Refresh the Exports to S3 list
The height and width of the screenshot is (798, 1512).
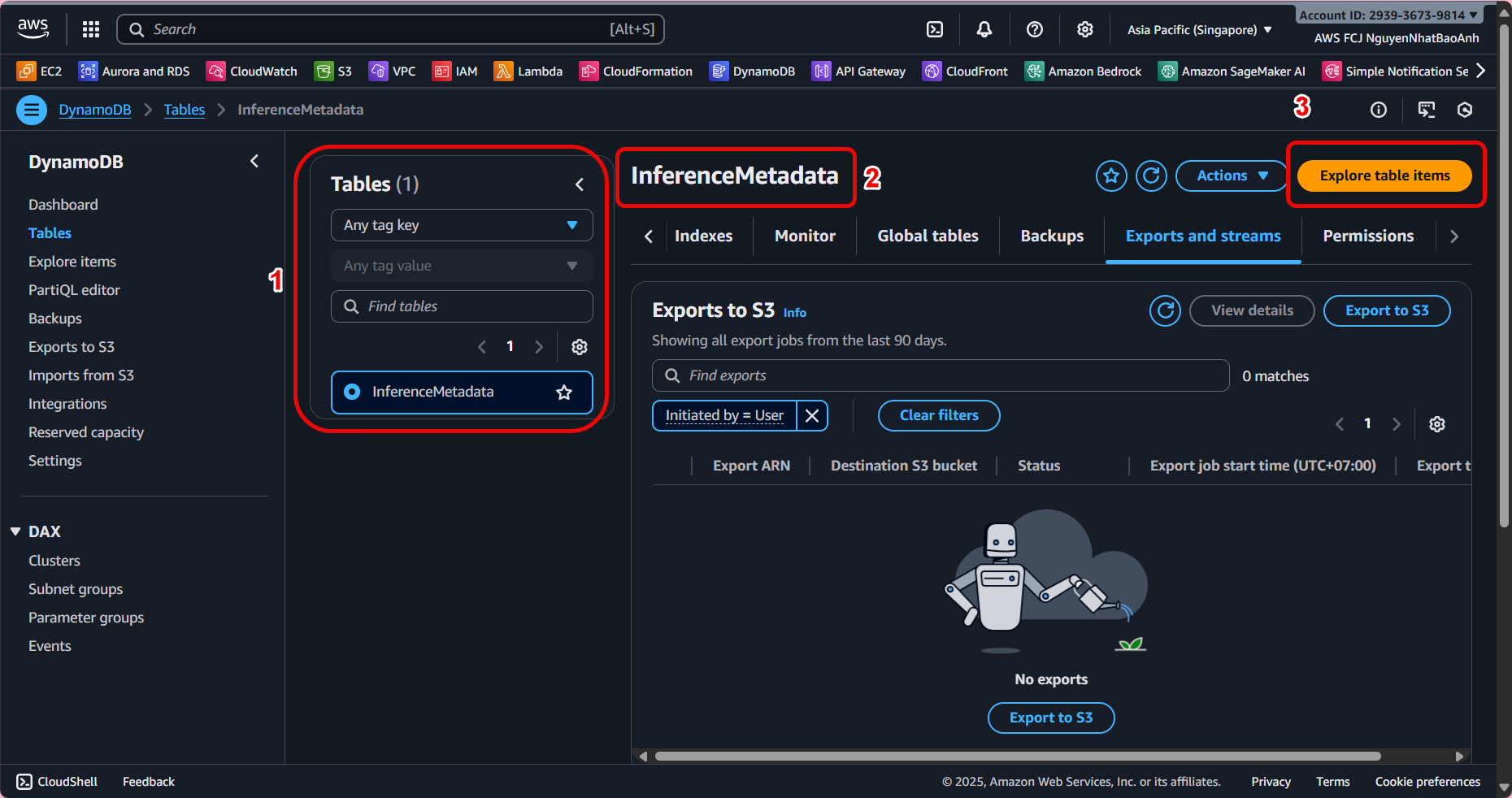coord(1165,310)
